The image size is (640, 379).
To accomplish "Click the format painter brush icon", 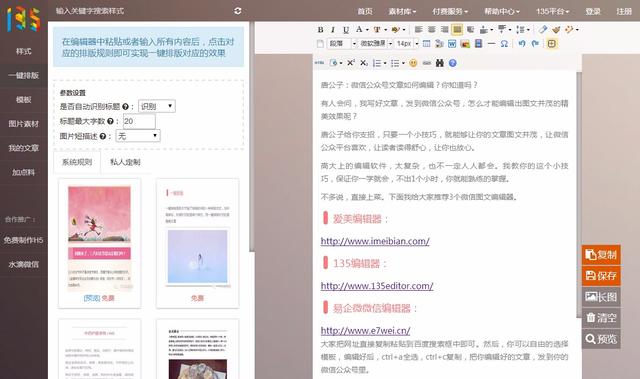I will coord(556,29).
